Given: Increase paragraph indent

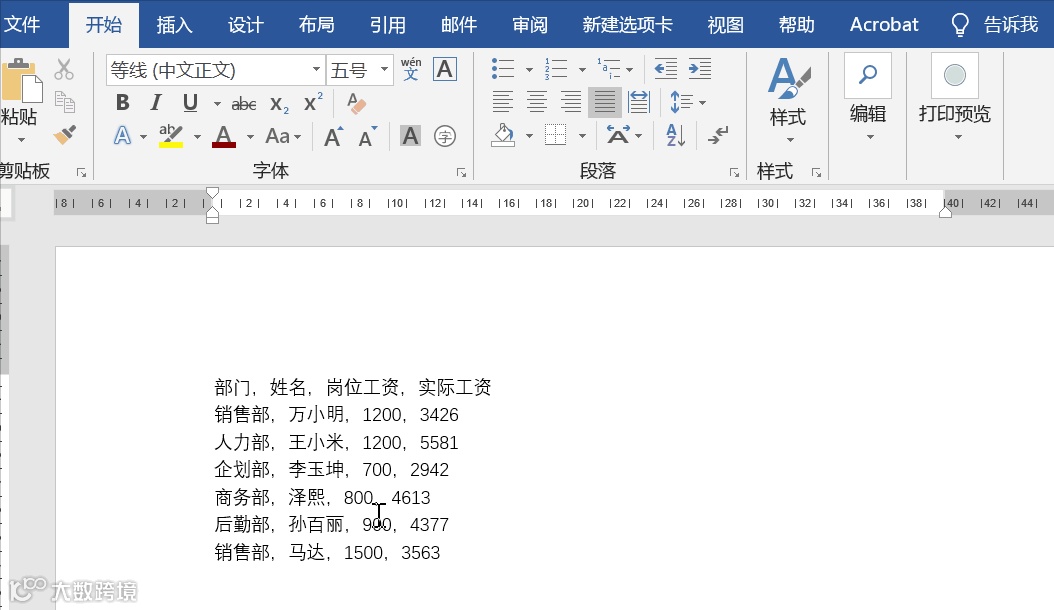Looking at the screenshot, I should tap(699, 69).
